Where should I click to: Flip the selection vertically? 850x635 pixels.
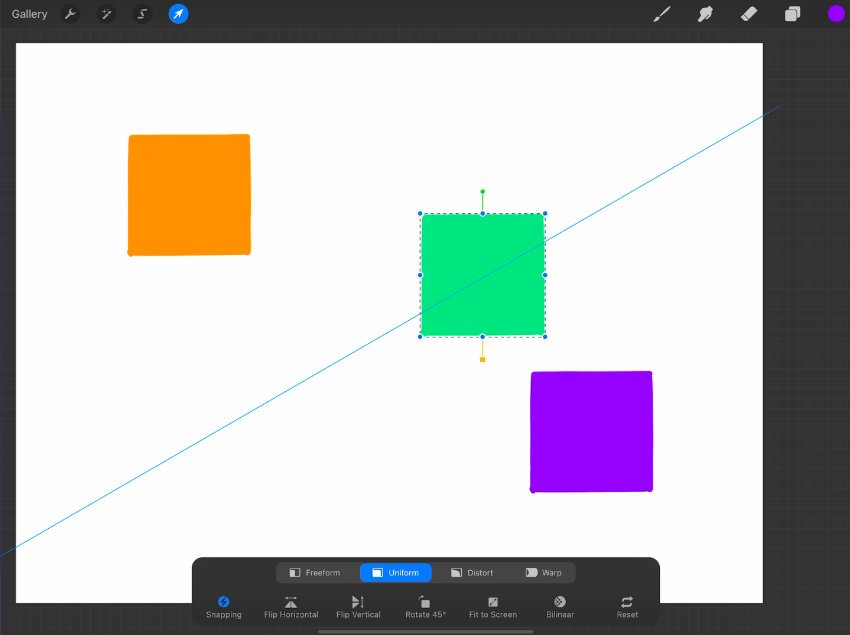tap(358, 607)
